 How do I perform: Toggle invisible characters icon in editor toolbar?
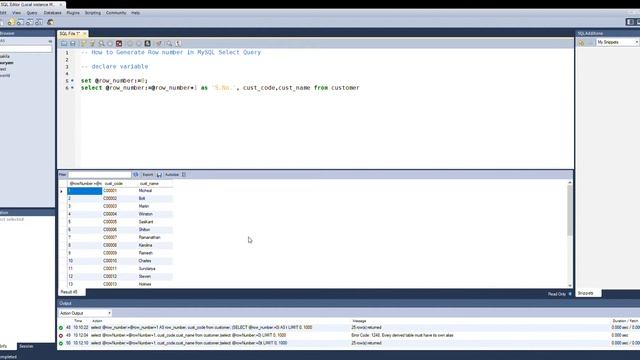(x=178, y=43)
